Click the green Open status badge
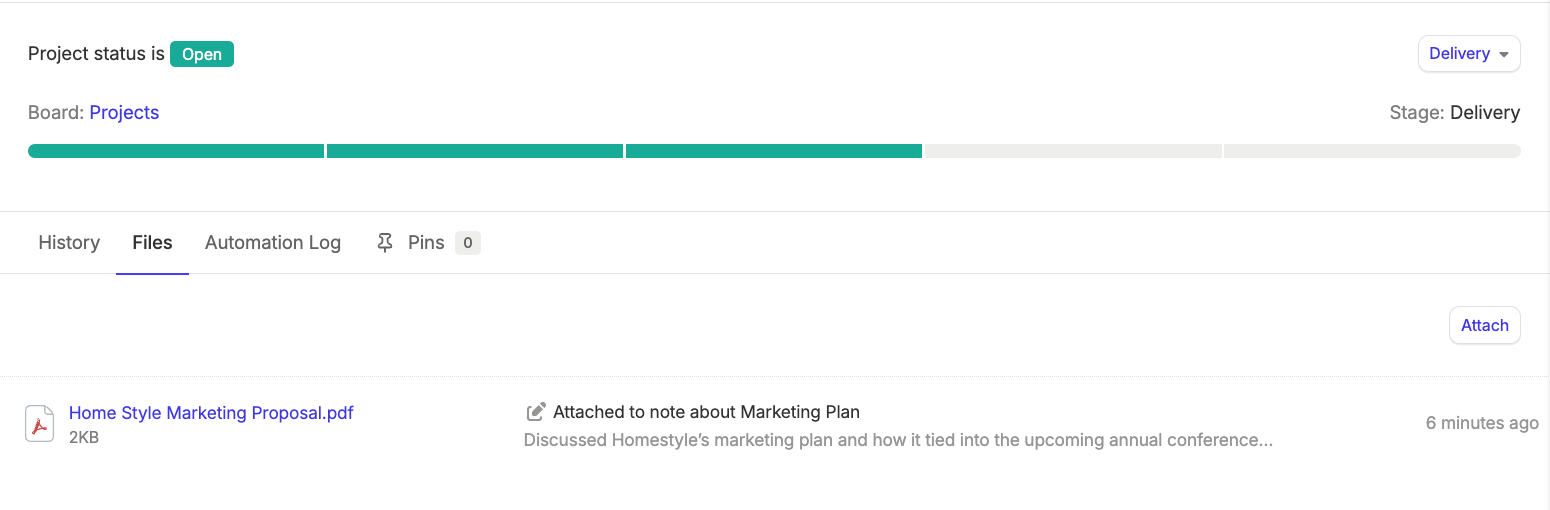This screenshot has width=1550, height=510. pos(202,54)
